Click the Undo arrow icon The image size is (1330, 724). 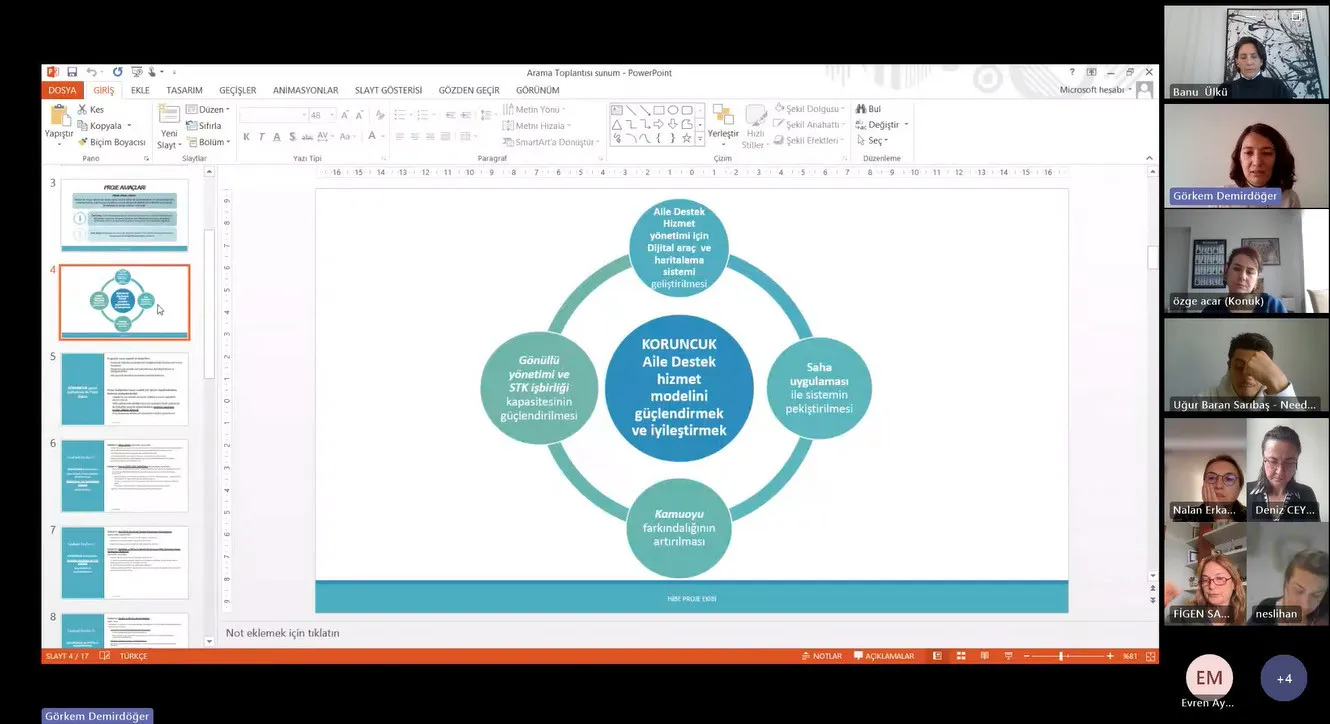(x=91, y=72)
